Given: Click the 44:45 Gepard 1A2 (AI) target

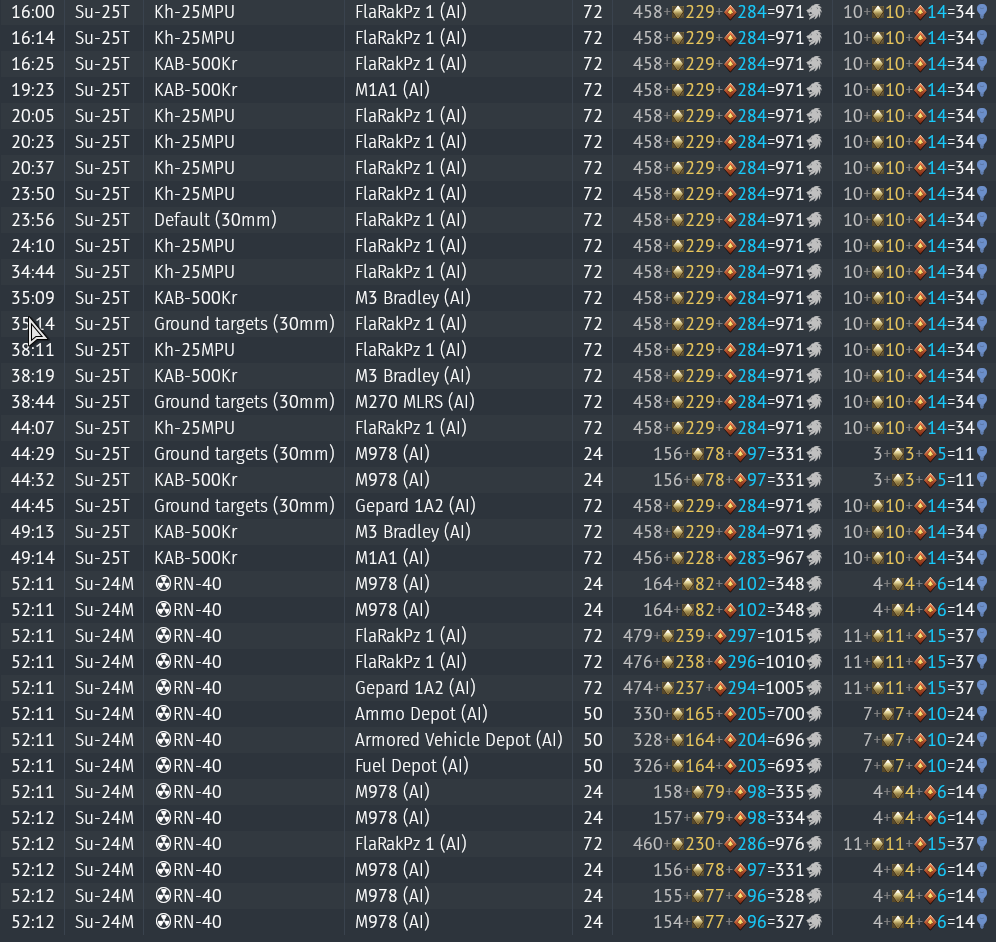Looking at the screenshot, I should coord(415,506).
